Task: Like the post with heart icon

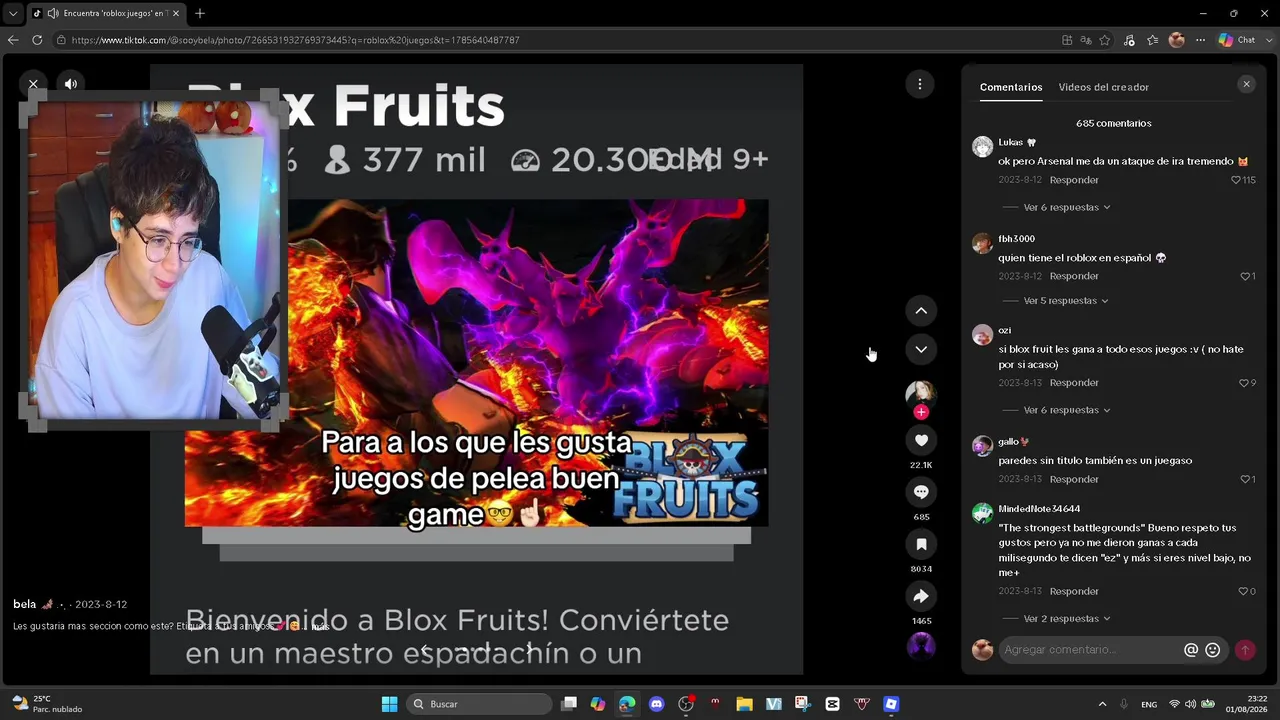Action: point(921,441)
